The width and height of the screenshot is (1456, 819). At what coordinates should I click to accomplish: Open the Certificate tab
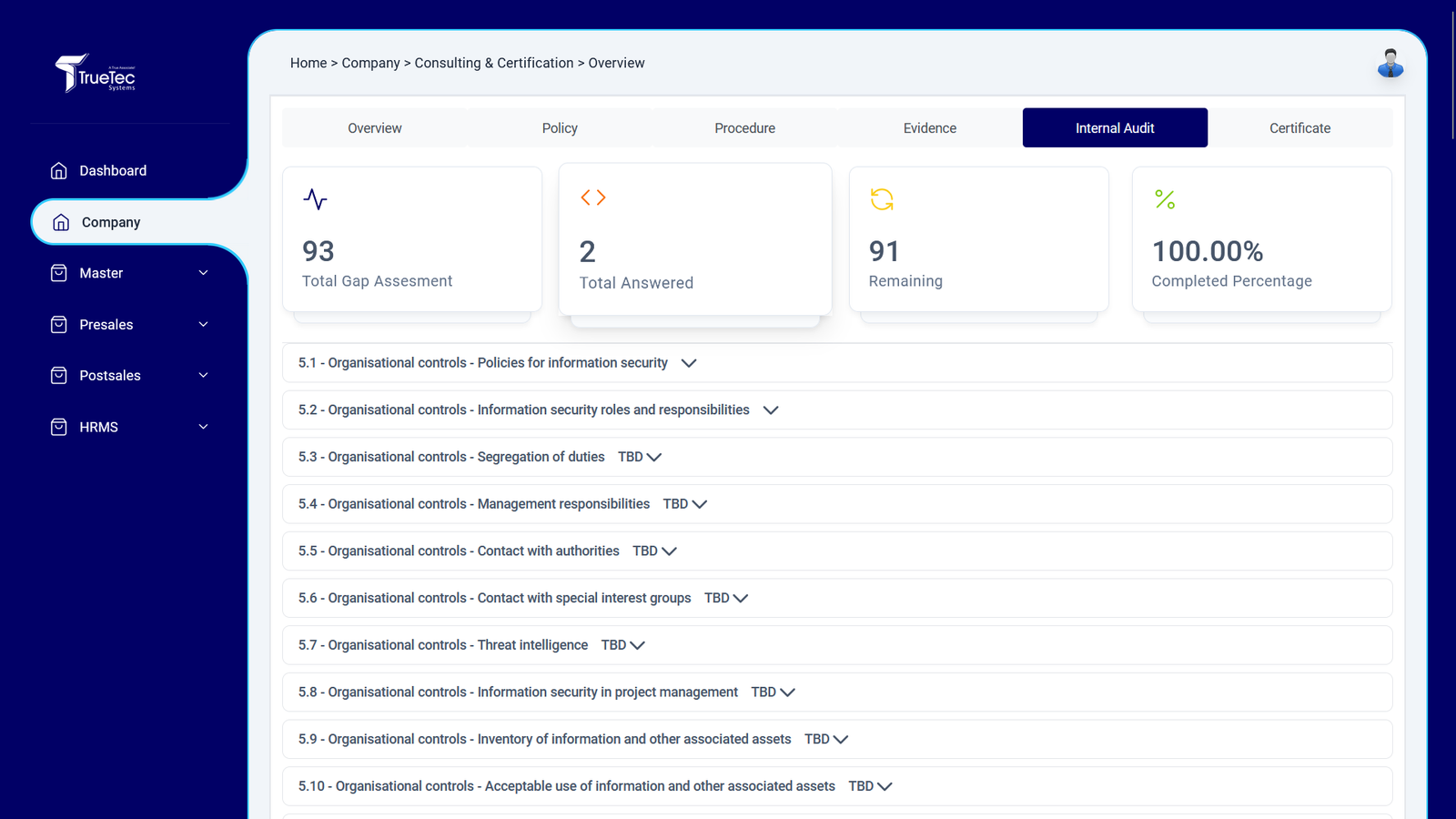tap(1300, 128)
